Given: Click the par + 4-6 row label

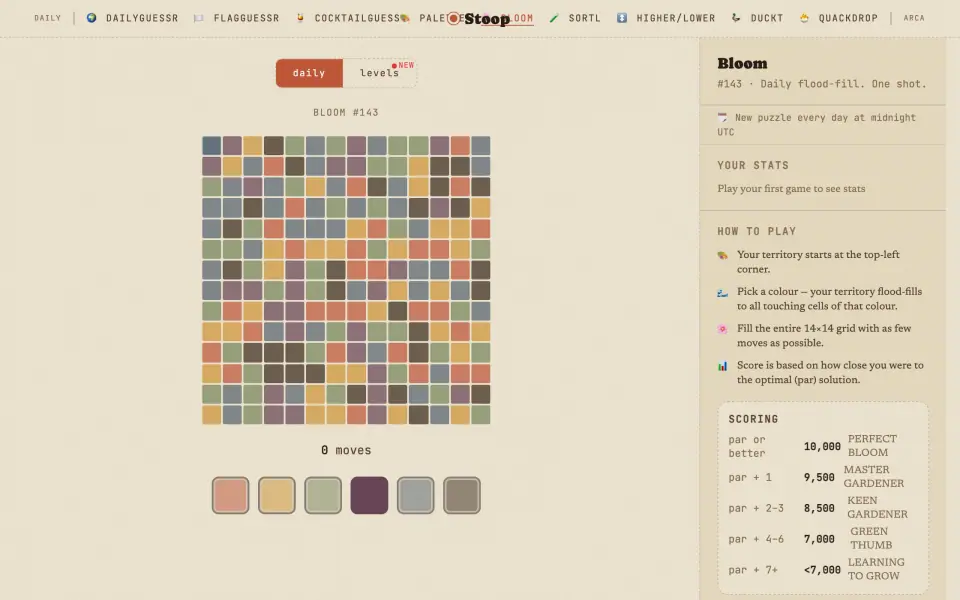Looking at the screenshot, I should [756, 539].
